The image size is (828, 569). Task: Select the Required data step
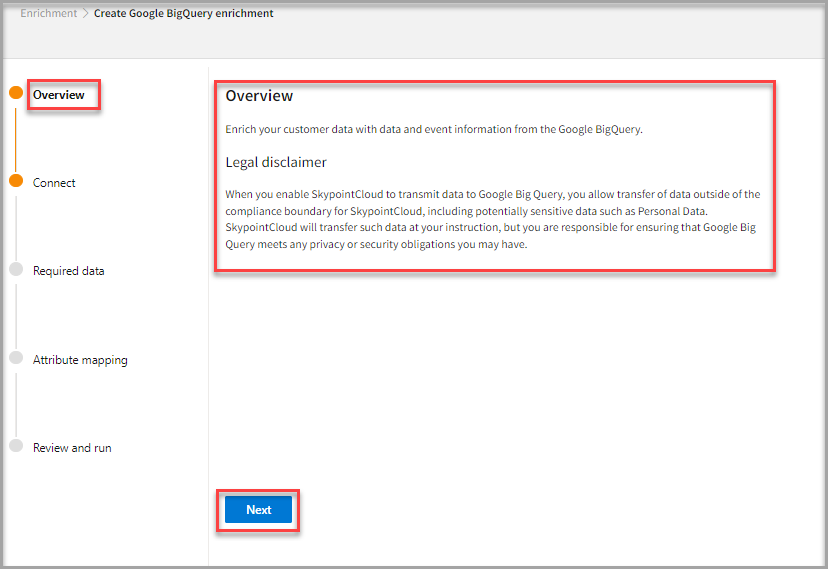[x=69, y=271]
